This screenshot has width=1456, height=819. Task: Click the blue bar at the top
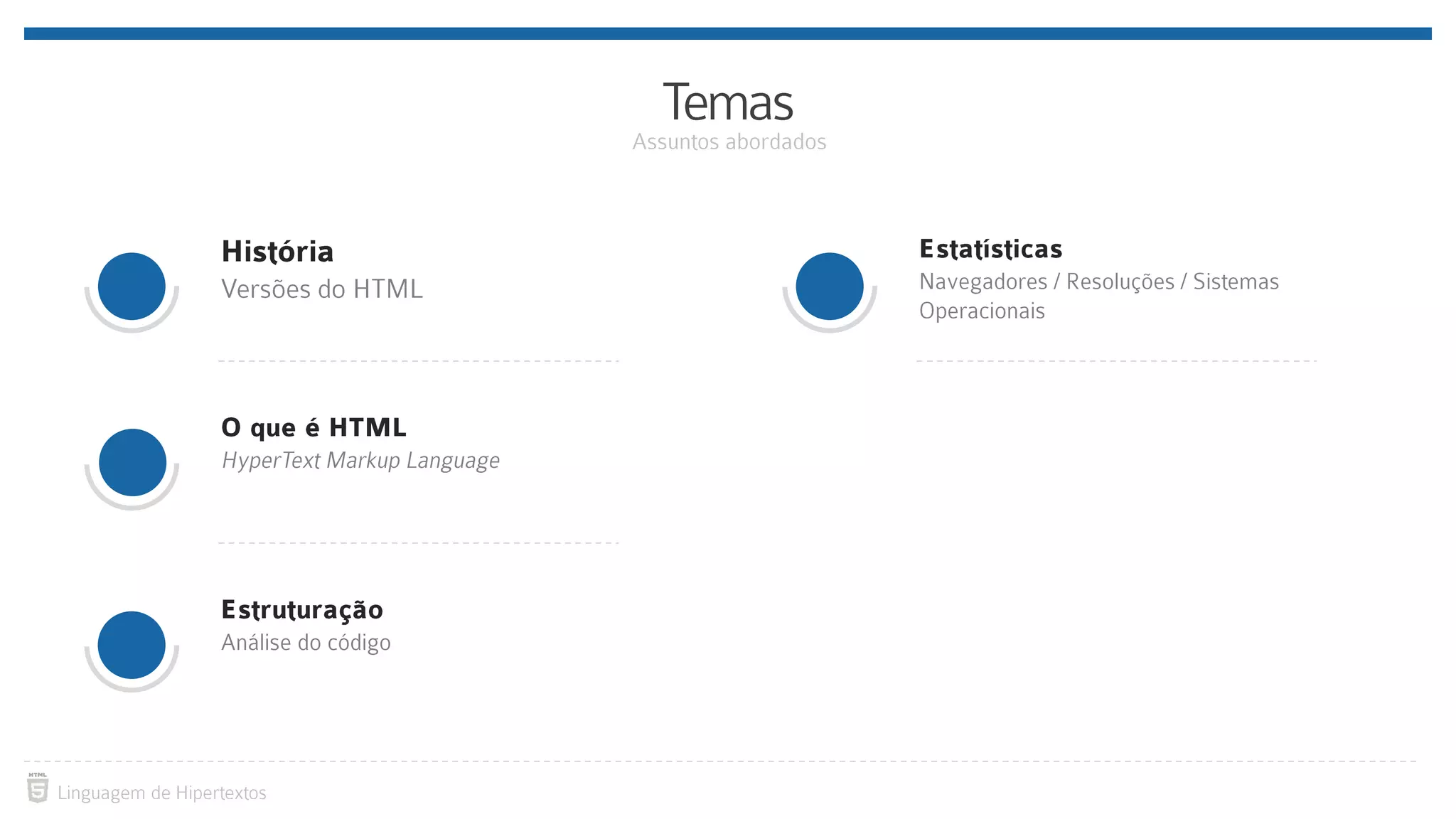coord(728,33)
